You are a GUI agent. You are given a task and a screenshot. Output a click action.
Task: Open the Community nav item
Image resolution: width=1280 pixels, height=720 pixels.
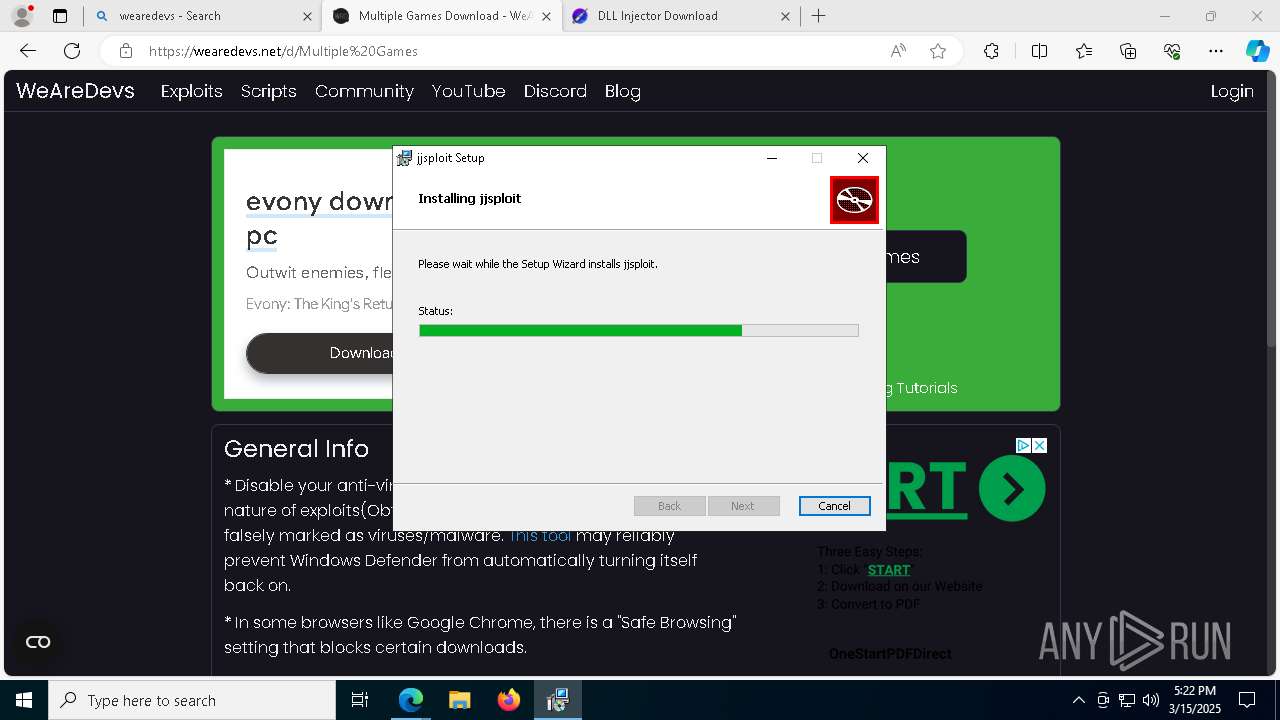[364, 91]
